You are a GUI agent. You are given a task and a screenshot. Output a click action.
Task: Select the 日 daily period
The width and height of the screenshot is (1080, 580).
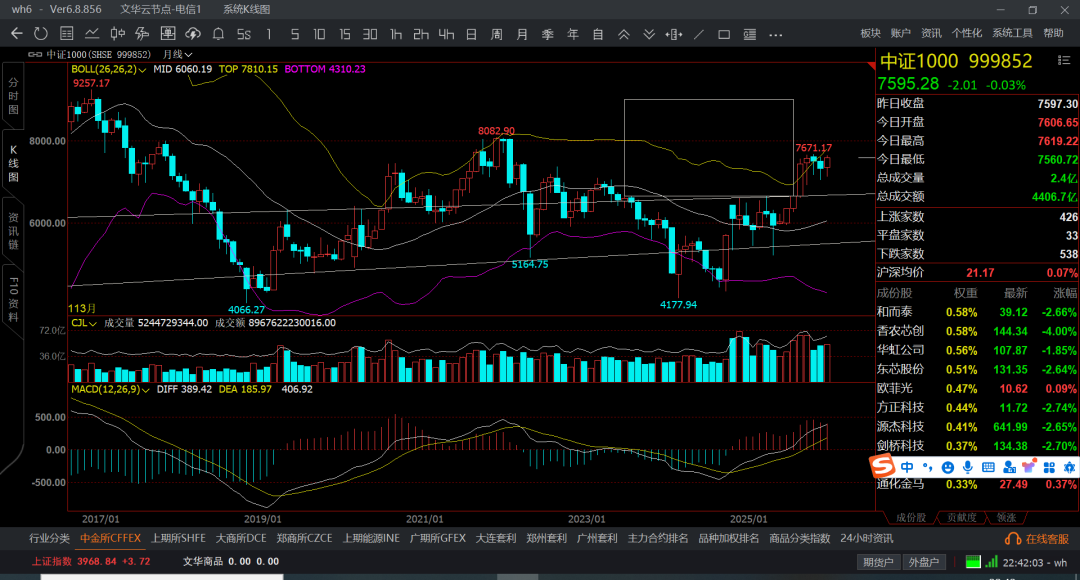pyautogui.click(x=471, y=33)
